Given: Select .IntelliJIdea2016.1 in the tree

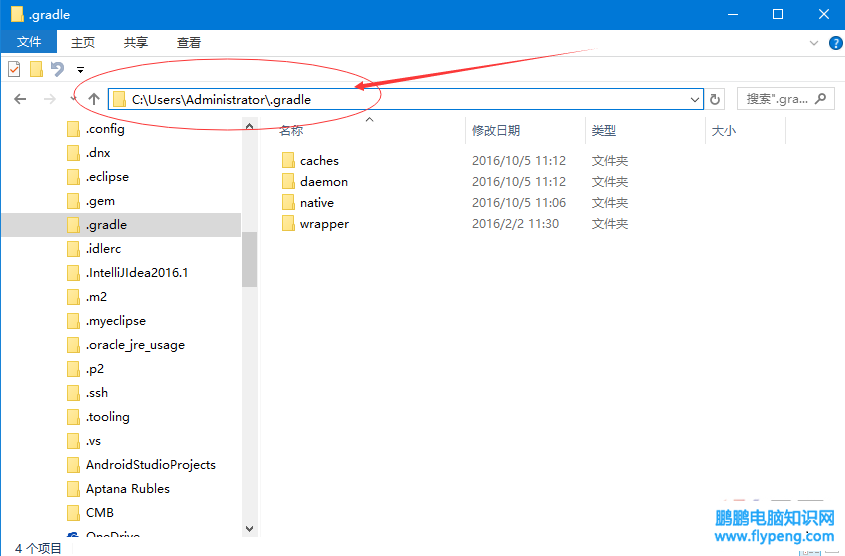Looking at the screenshot, I should [x=137, y=273].
